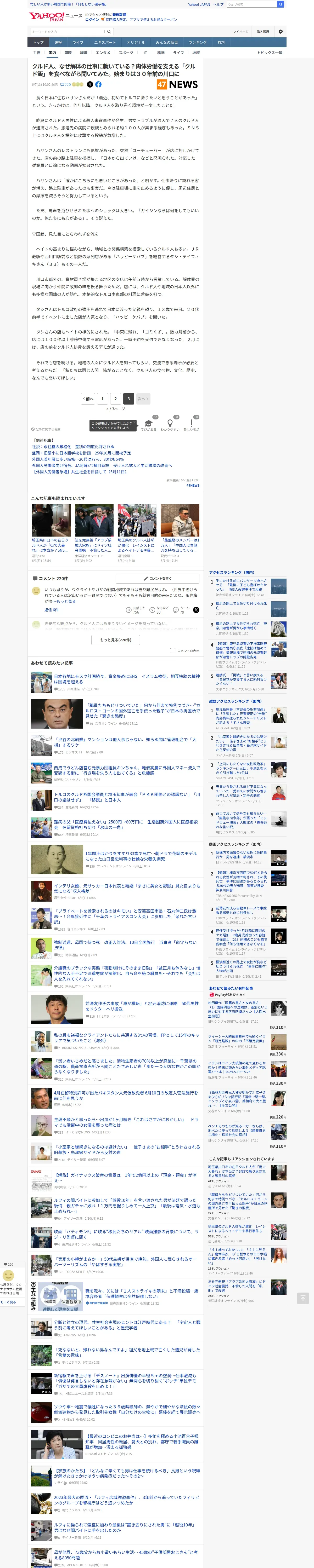
Task: Open first video in 動画アクセスランキング
Action: [278, 858]
